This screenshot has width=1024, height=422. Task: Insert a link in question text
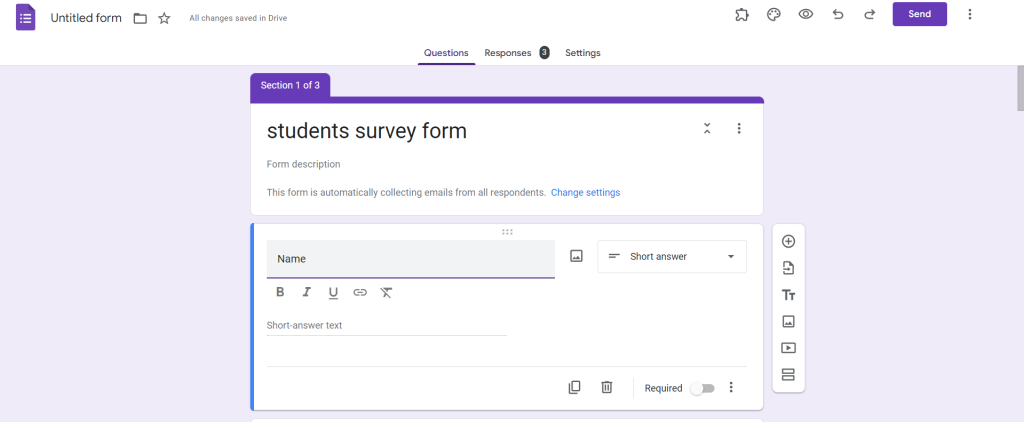360,292
